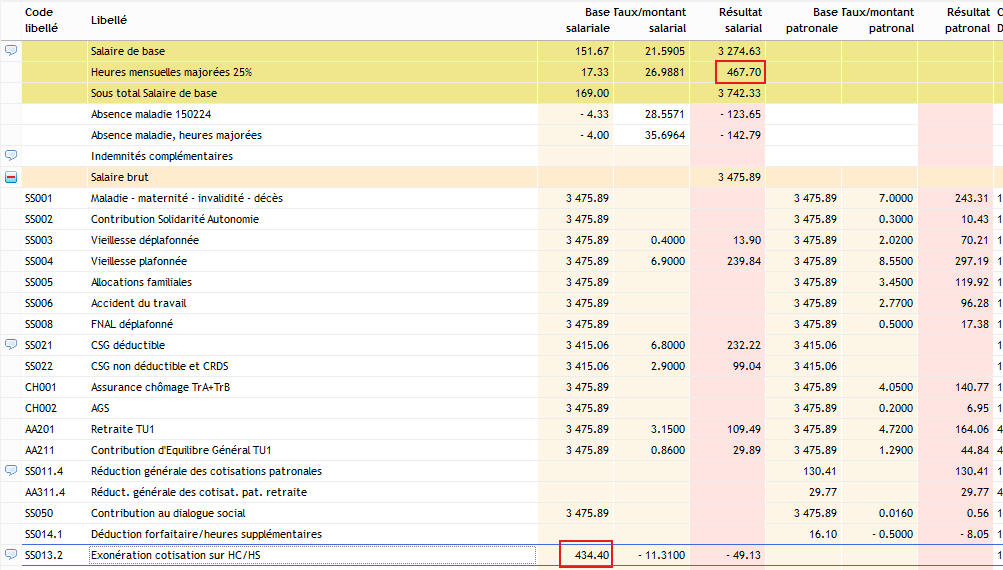This screenshot has height=570, width=1003.
Task: Click comment bubble on Salaire de base row
Action: (11, 50)
